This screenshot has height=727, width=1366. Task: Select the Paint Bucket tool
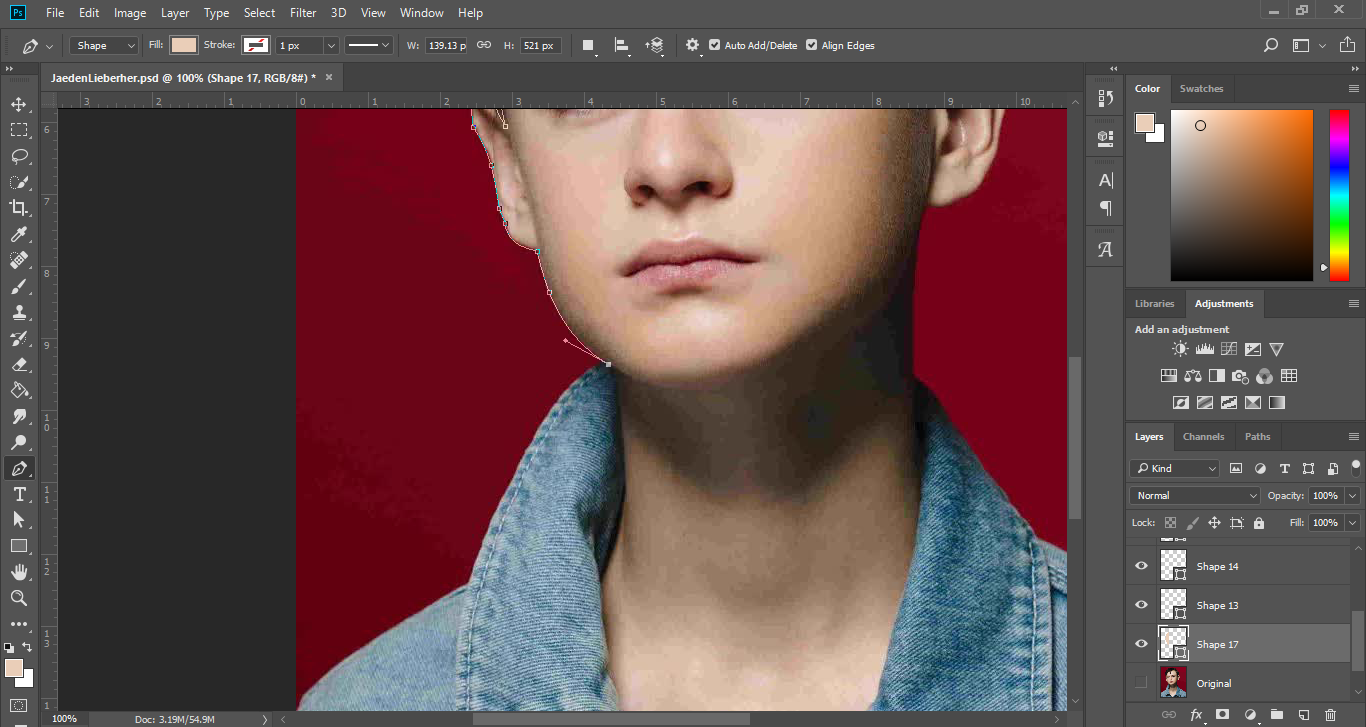click(x=19, y=390)
